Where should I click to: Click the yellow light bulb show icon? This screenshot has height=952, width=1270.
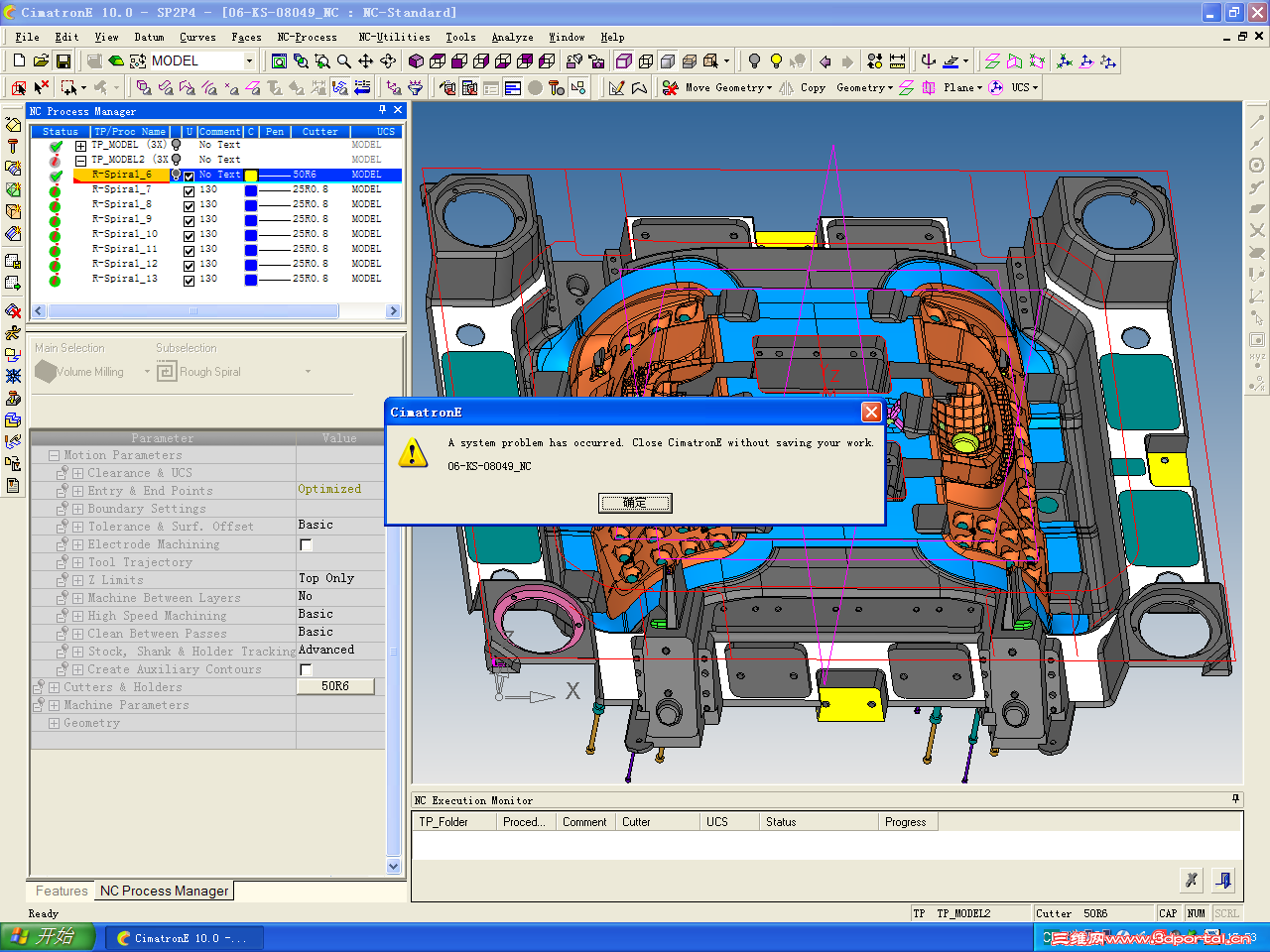776,61
